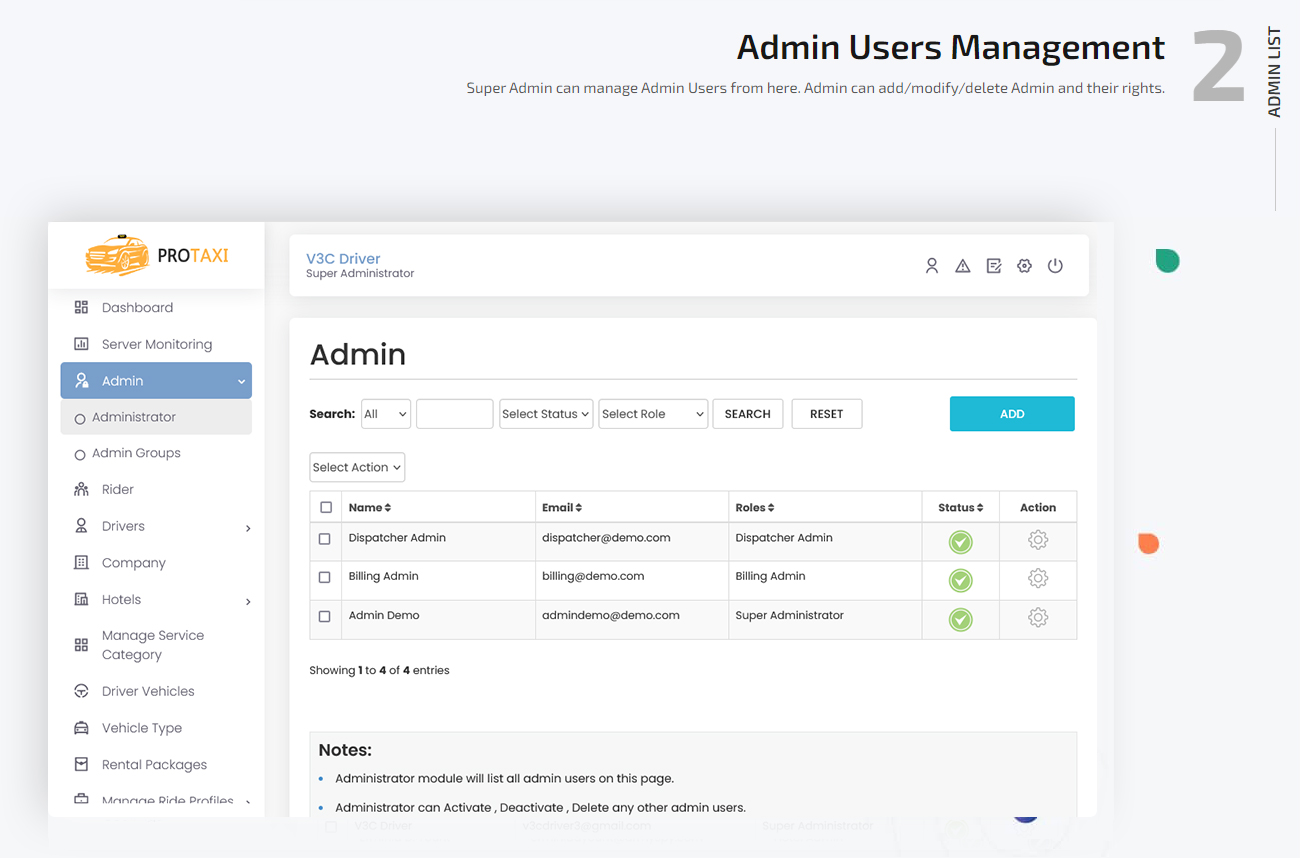
Task: Check the Dispatcher Admin row checkbox
Action: point(324,539)
